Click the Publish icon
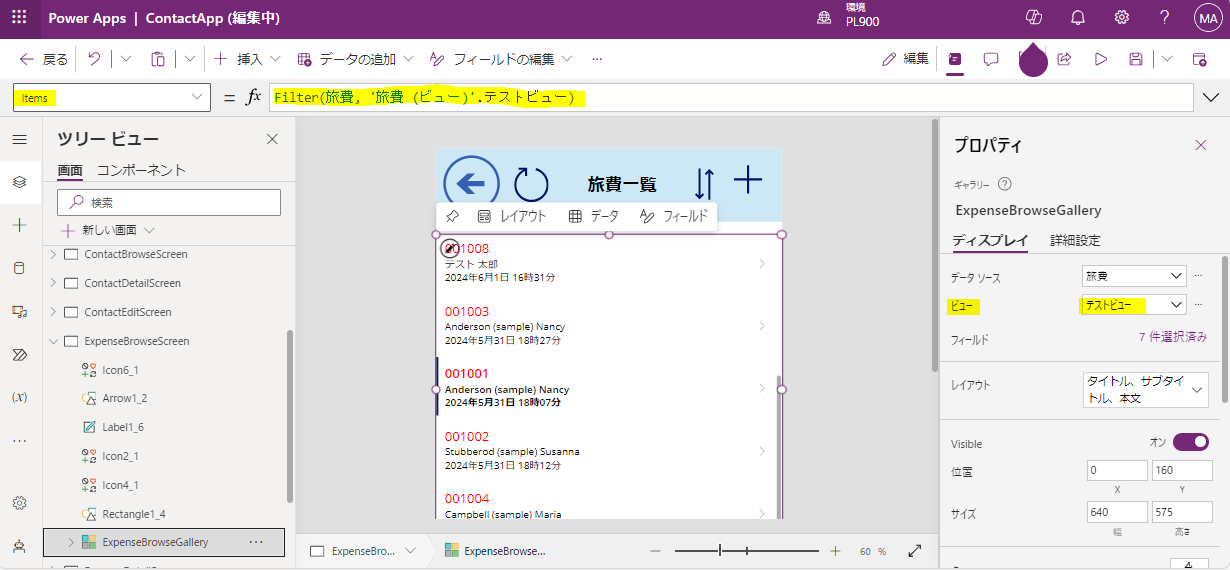This screenshot has width=1230, height=570. (x=1200, y=59)
